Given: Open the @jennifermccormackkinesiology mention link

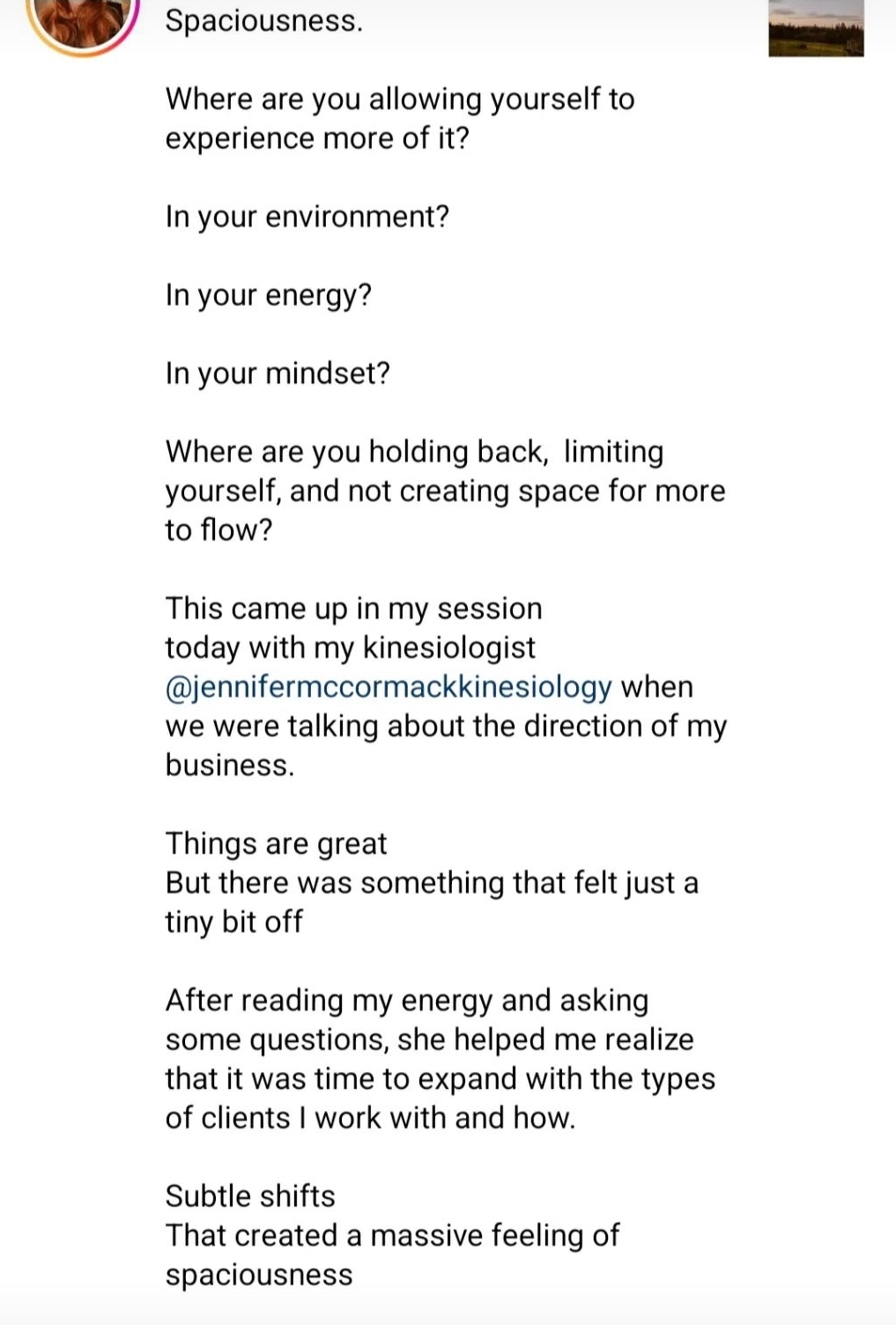Looking at the screenshot, I should [388, 686].
